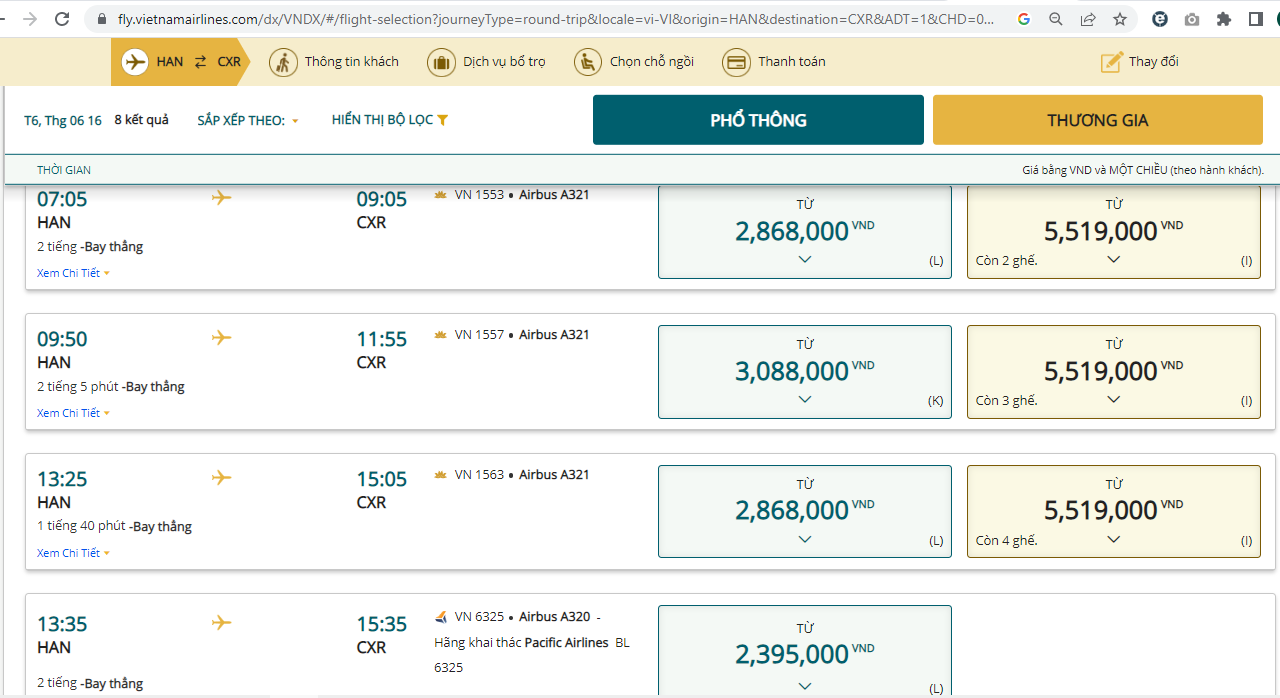The image size is (1280, 698).
Task: Open the browser extensions puzzle icon
Action: [1223, 19]
